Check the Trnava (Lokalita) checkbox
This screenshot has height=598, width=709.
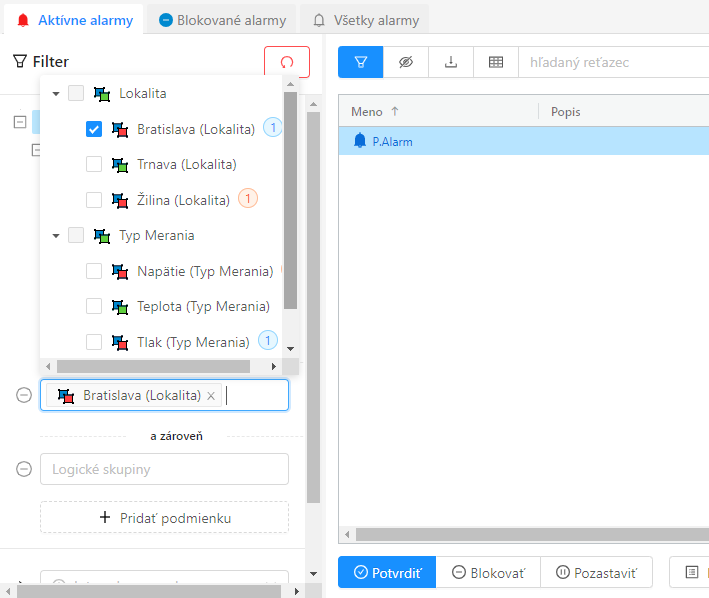pyautogui.click(x=94, y=164)
